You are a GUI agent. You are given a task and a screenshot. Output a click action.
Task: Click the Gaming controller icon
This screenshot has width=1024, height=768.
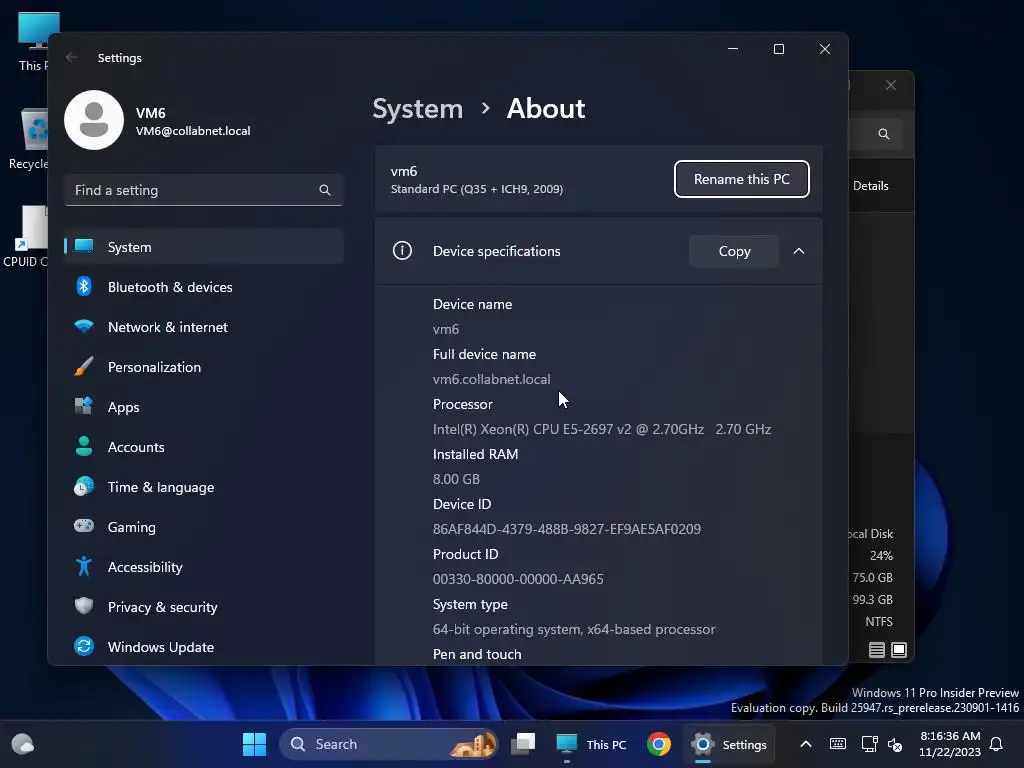84,526
